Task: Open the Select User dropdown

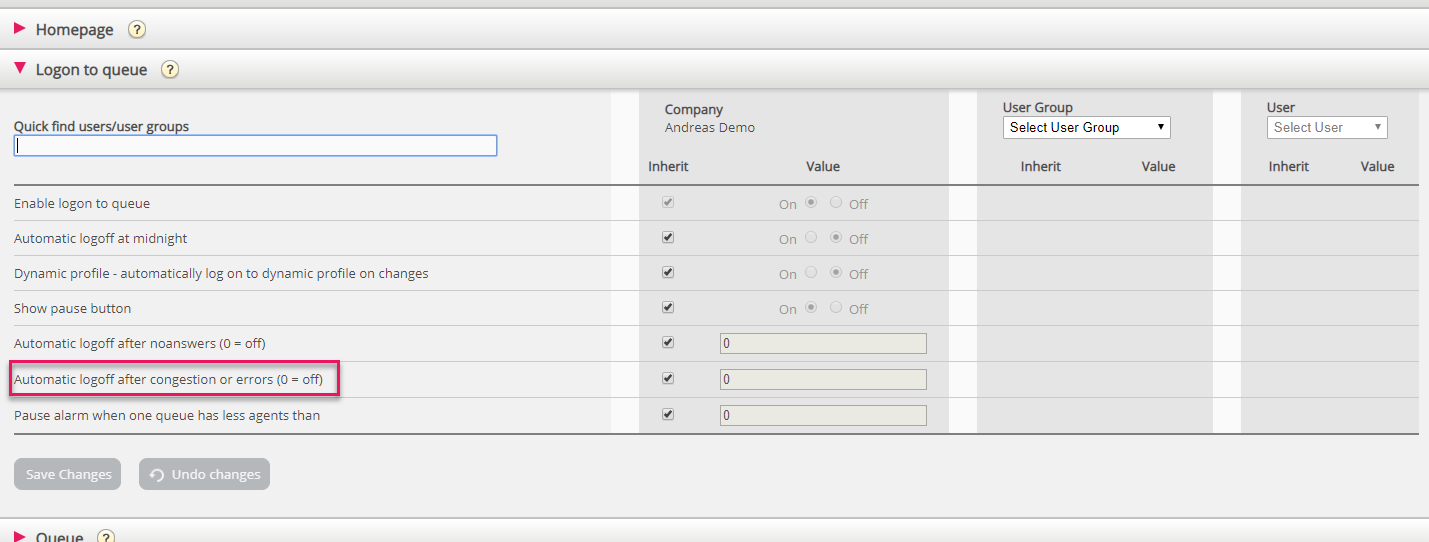Action: tap(1326, 128)
